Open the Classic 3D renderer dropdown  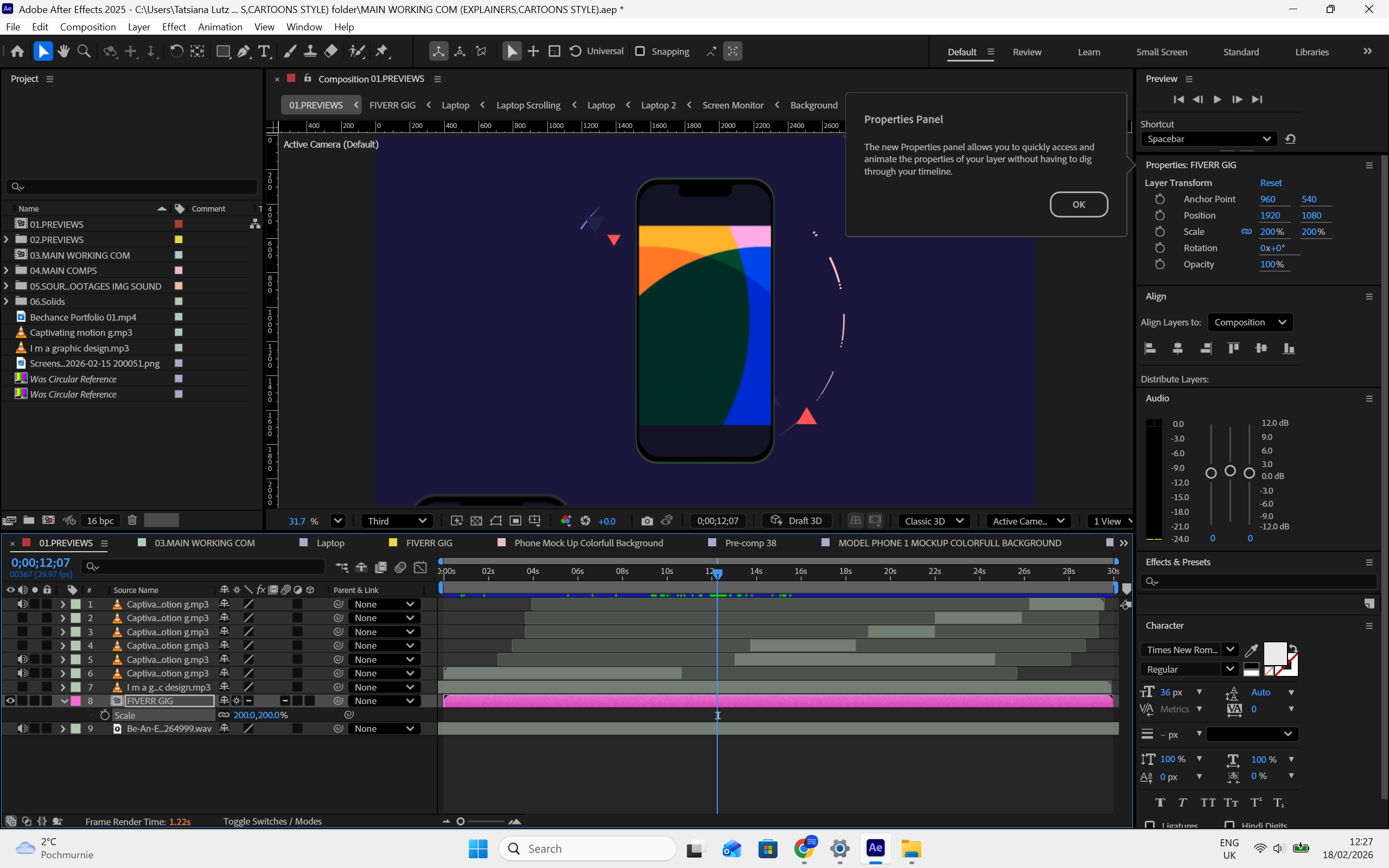pyautogui.click(x=933, y=521)
